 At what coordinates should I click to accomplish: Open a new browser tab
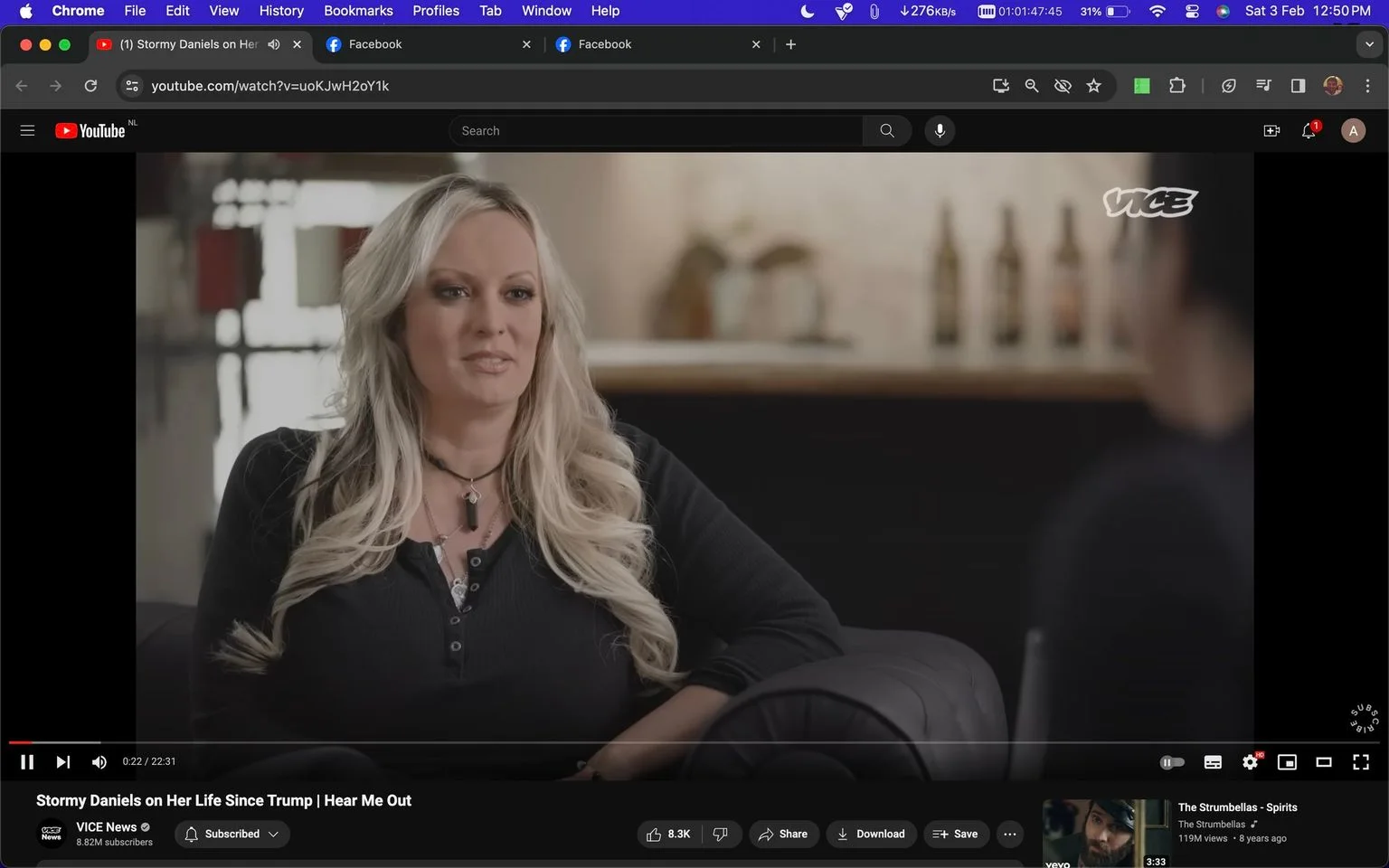[x=790, y=44]
